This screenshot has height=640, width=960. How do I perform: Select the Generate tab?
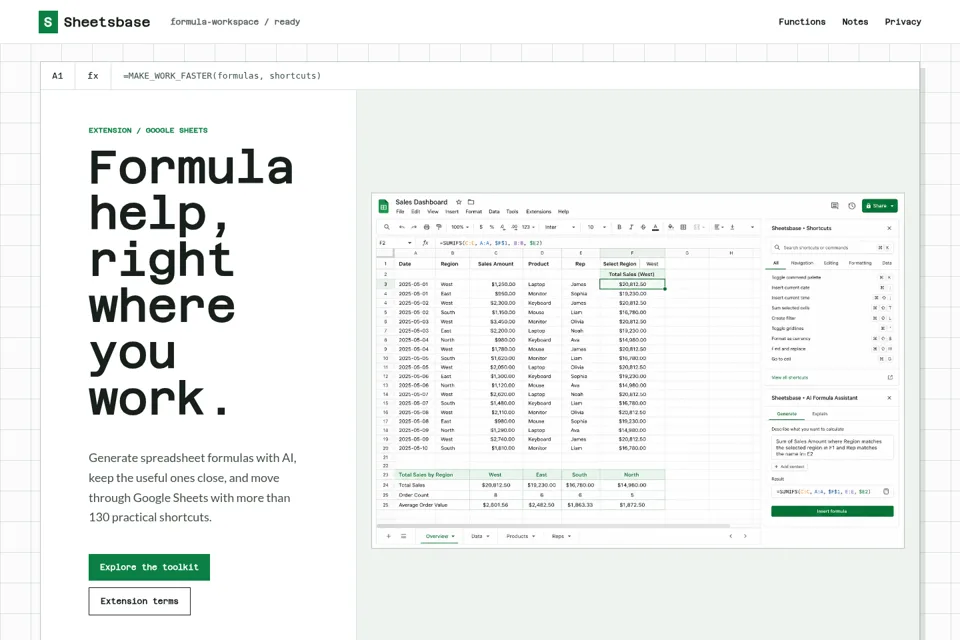click(x=787, y=414)
